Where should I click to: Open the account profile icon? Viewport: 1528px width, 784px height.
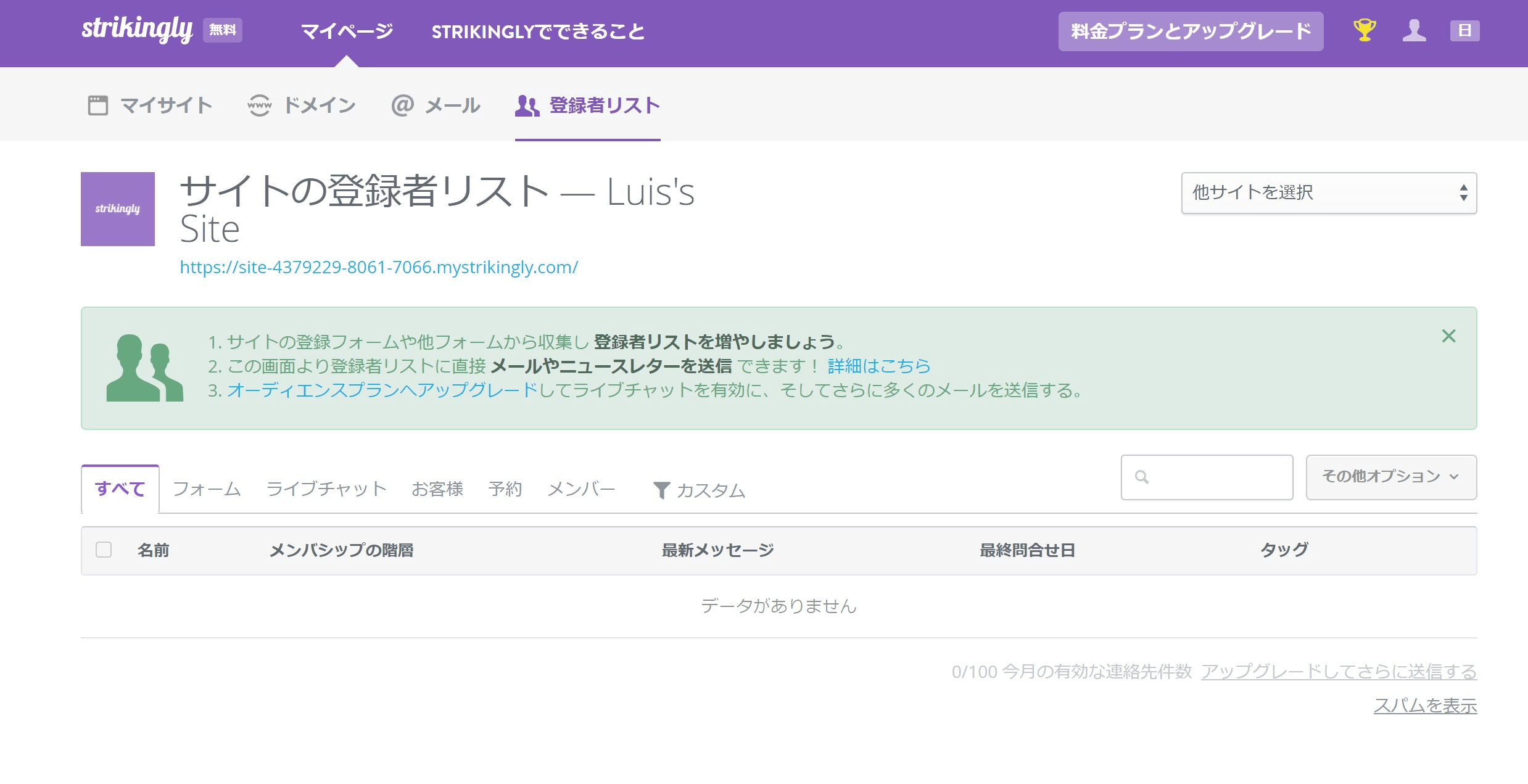1414,30
